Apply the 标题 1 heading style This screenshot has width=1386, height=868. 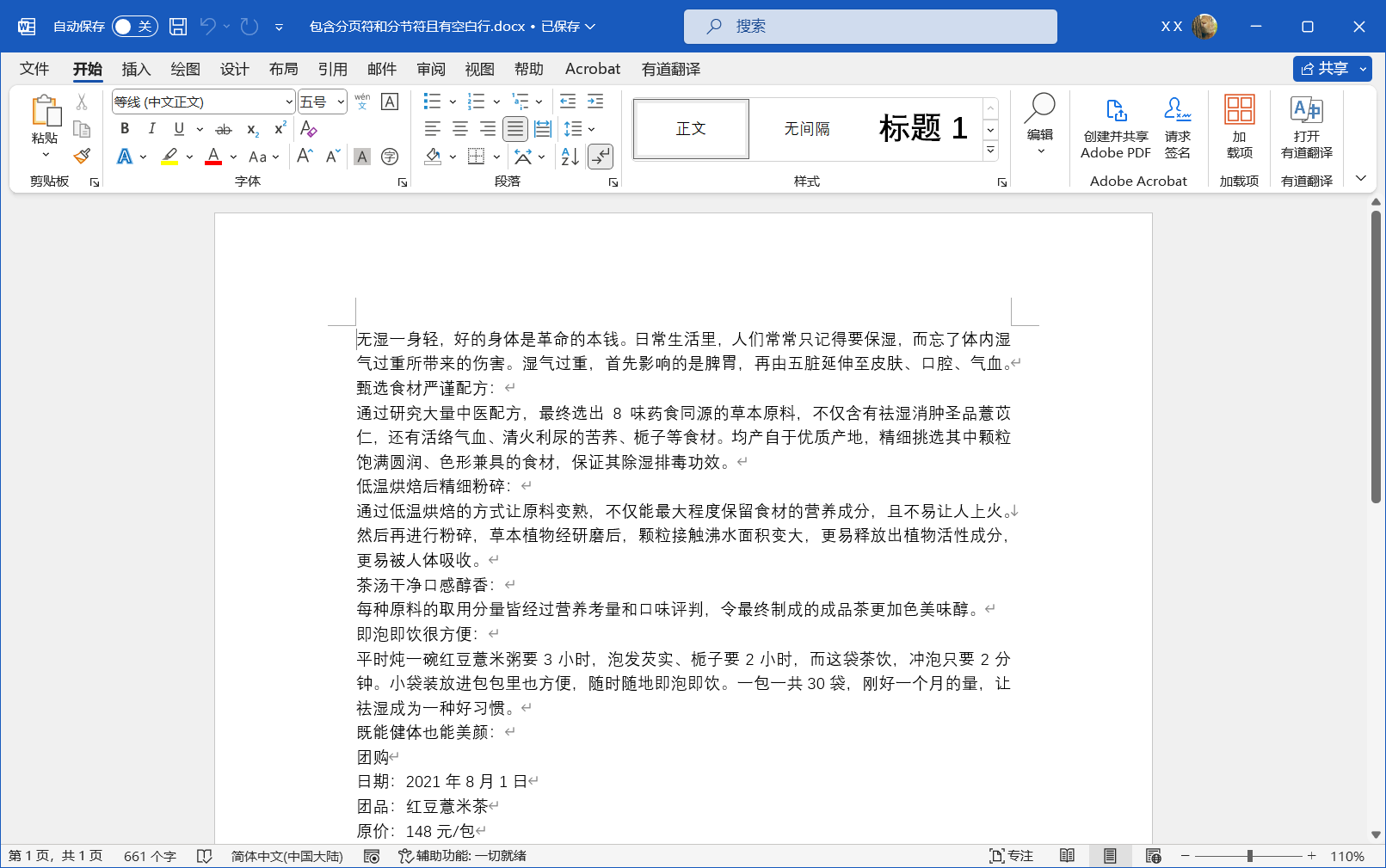click(922, 129)
